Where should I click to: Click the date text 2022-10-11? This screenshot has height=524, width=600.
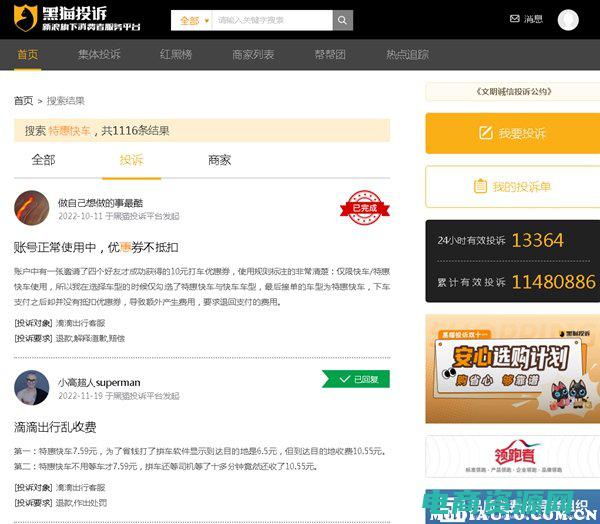coord(80,216)
